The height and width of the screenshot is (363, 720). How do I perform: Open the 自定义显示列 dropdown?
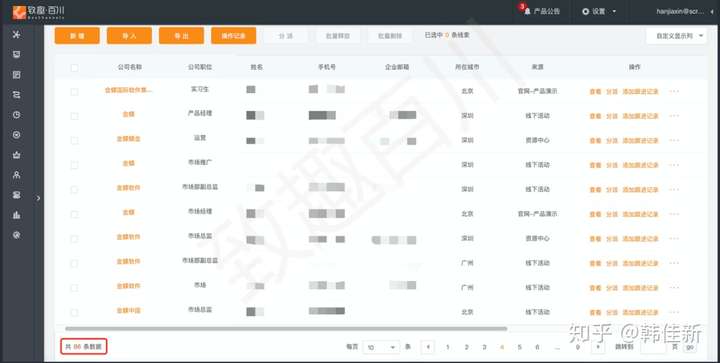tap(676, 35)
